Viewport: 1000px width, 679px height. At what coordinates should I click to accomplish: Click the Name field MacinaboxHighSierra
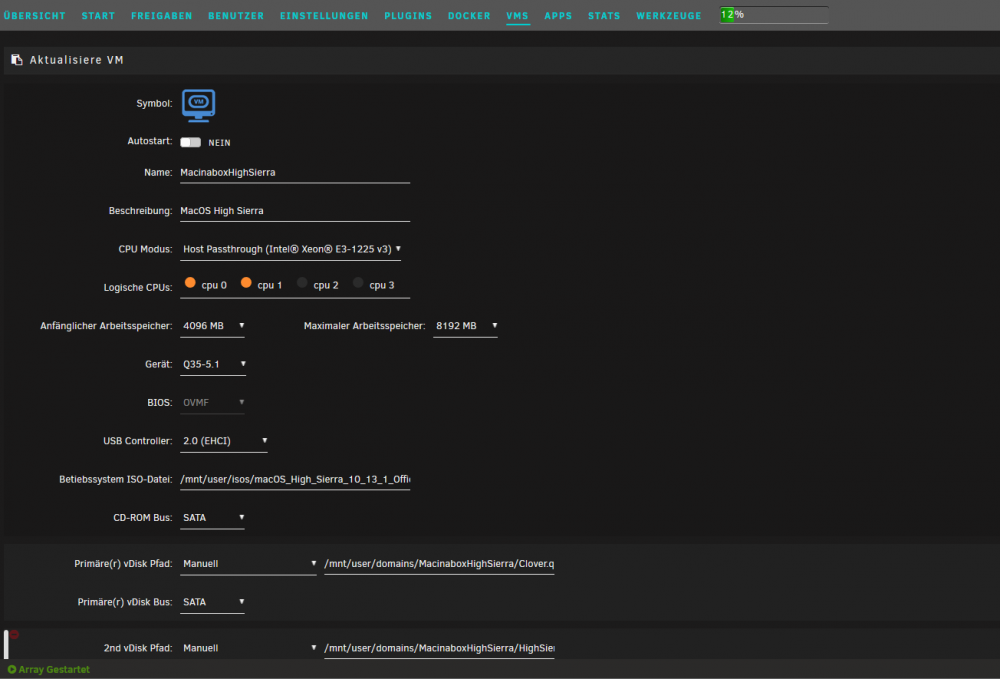[295, 173]
